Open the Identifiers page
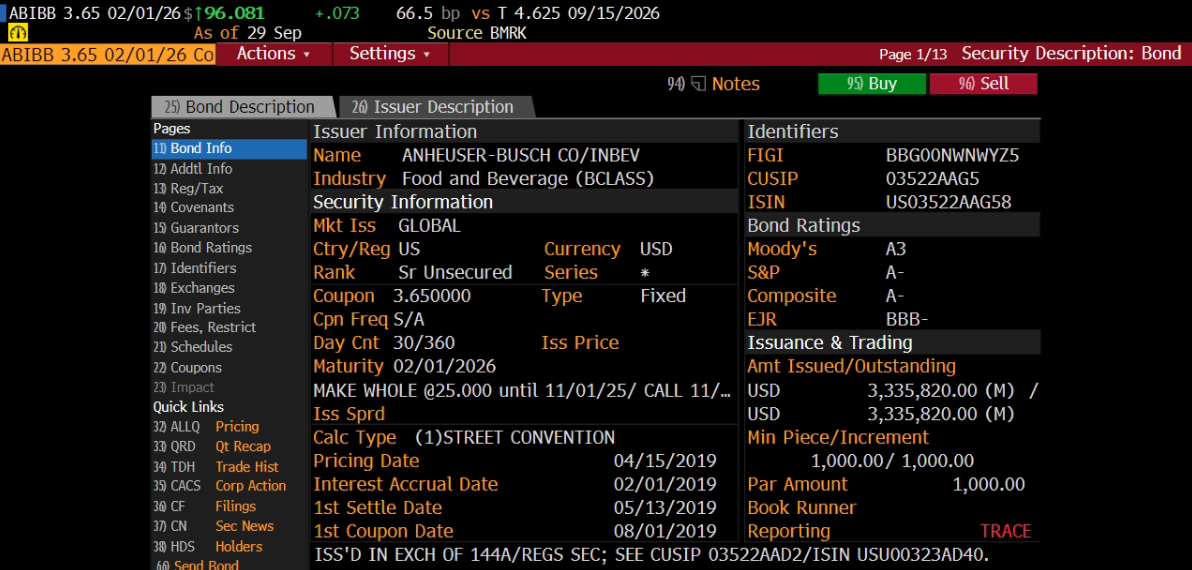 point(195,268)
